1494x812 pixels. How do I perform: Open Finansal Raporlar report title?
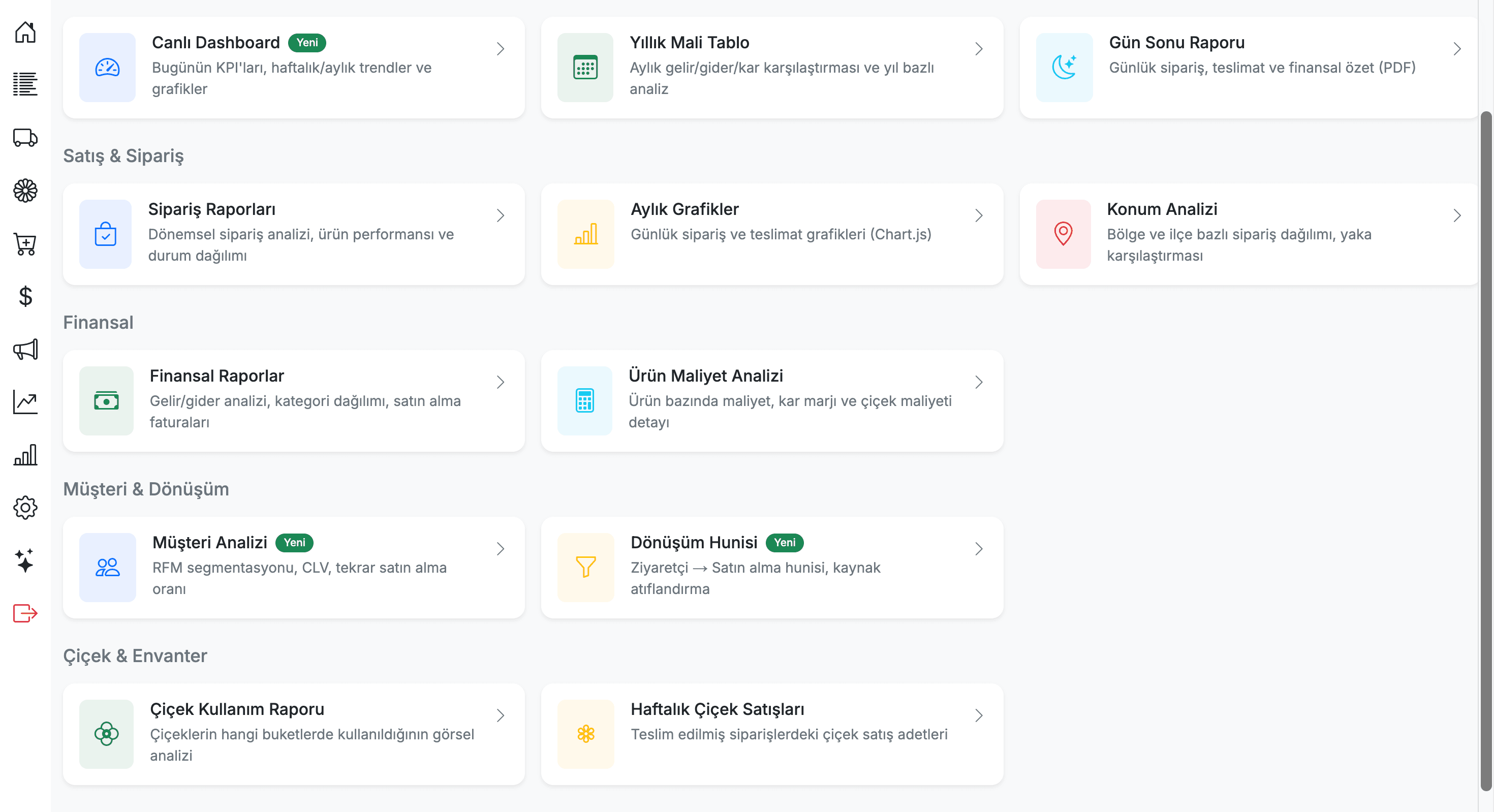click(x=216, y=376)
